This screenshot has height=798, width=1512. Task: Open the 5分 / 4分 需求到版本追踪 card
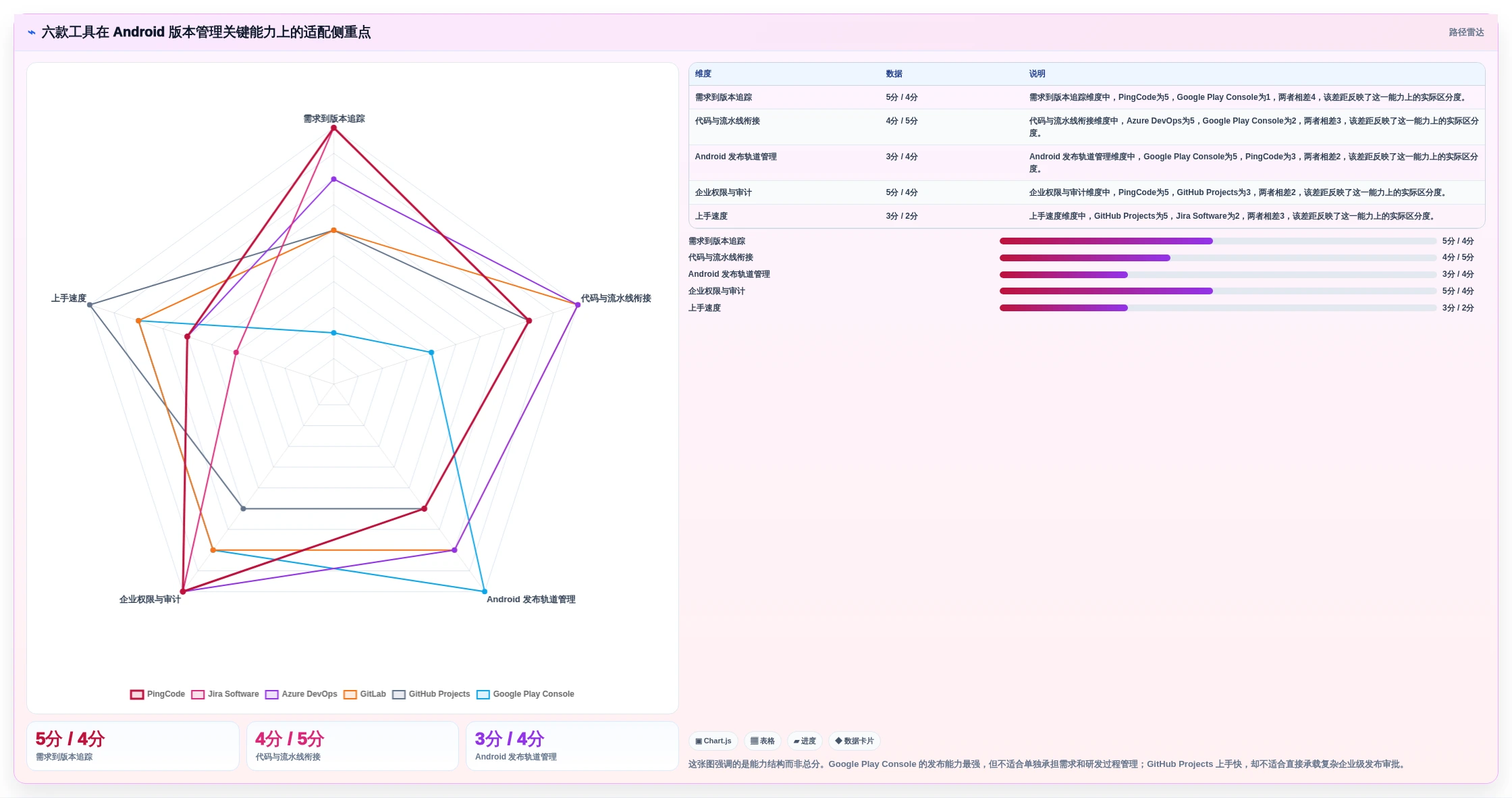click(133, 746)
